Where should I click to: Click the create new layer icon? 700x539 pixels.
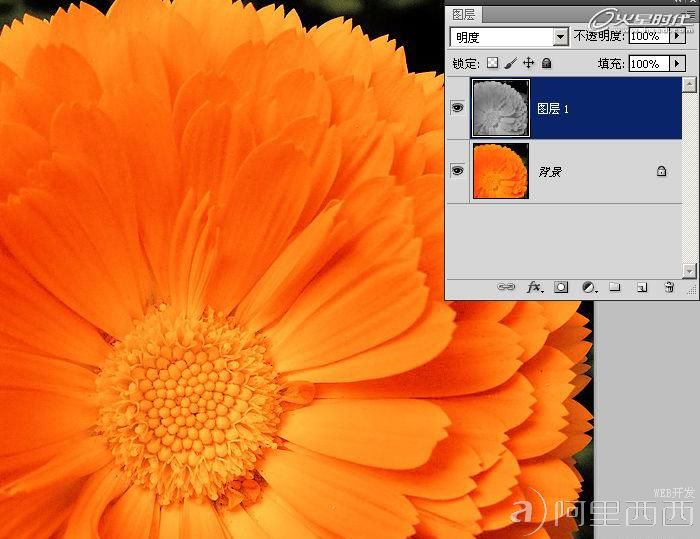click(x=642, y=287)
